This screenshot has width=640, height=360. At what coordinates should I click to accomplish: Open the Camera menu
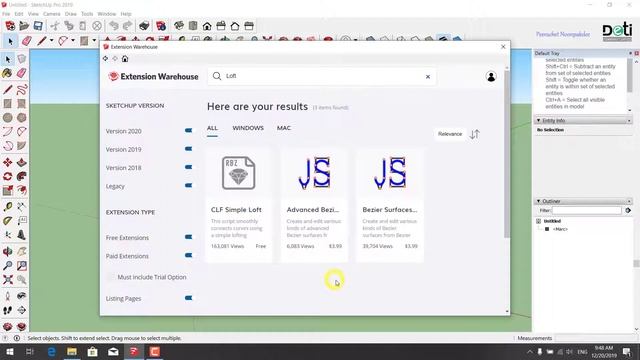tap(51, 14)
